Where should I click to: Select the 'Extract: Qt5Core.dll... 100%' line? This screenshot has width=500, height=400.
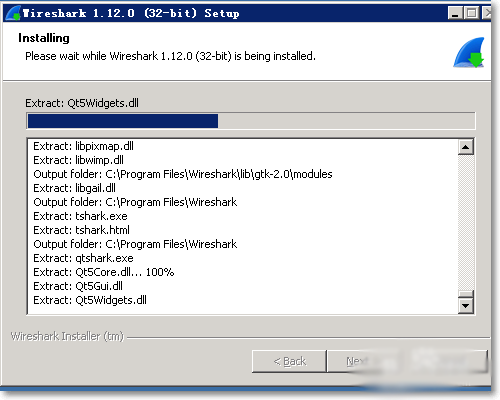[x=104, y=272]
